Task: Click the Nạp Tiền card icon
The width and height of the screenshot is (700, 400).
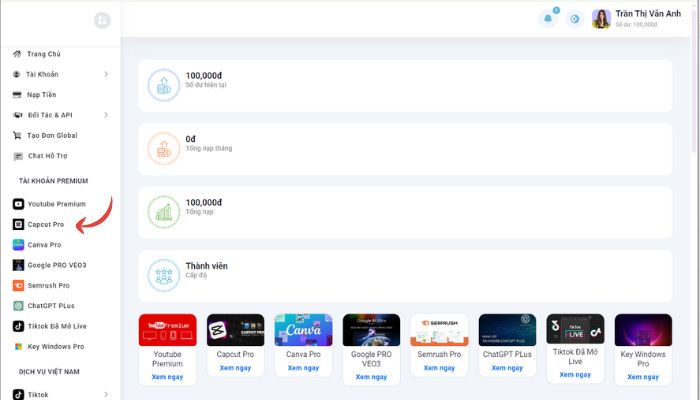Action: [x=17, y=95]
